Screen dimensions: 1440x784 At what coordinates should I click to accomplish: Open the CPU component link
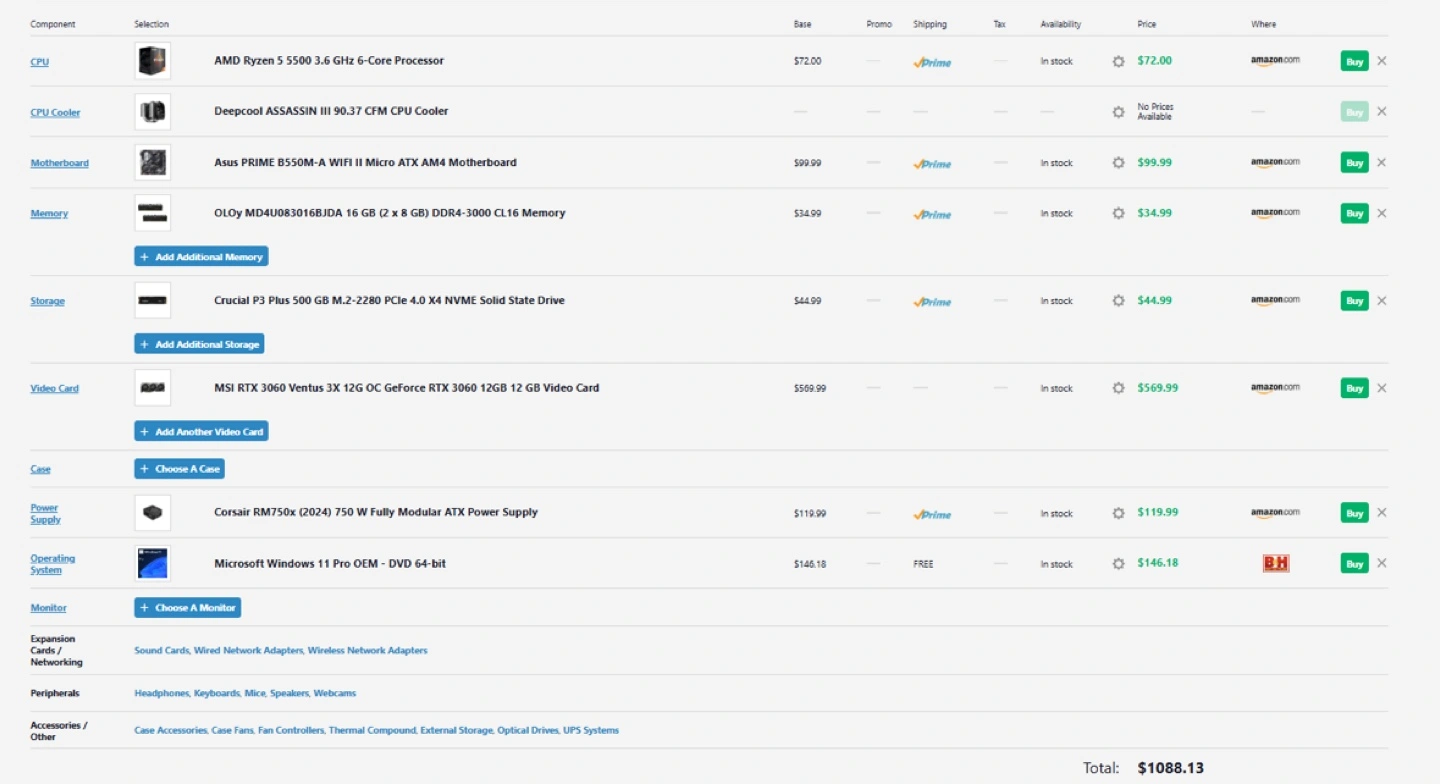pos(39,62)
